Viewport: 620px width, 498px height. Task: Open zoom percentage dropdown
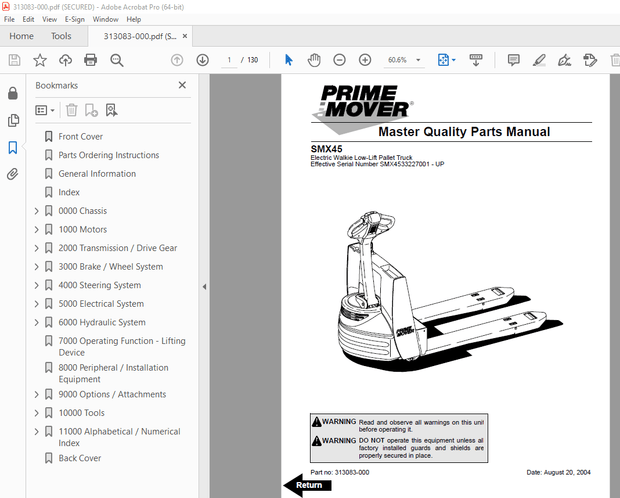click(x=418, y=60)
